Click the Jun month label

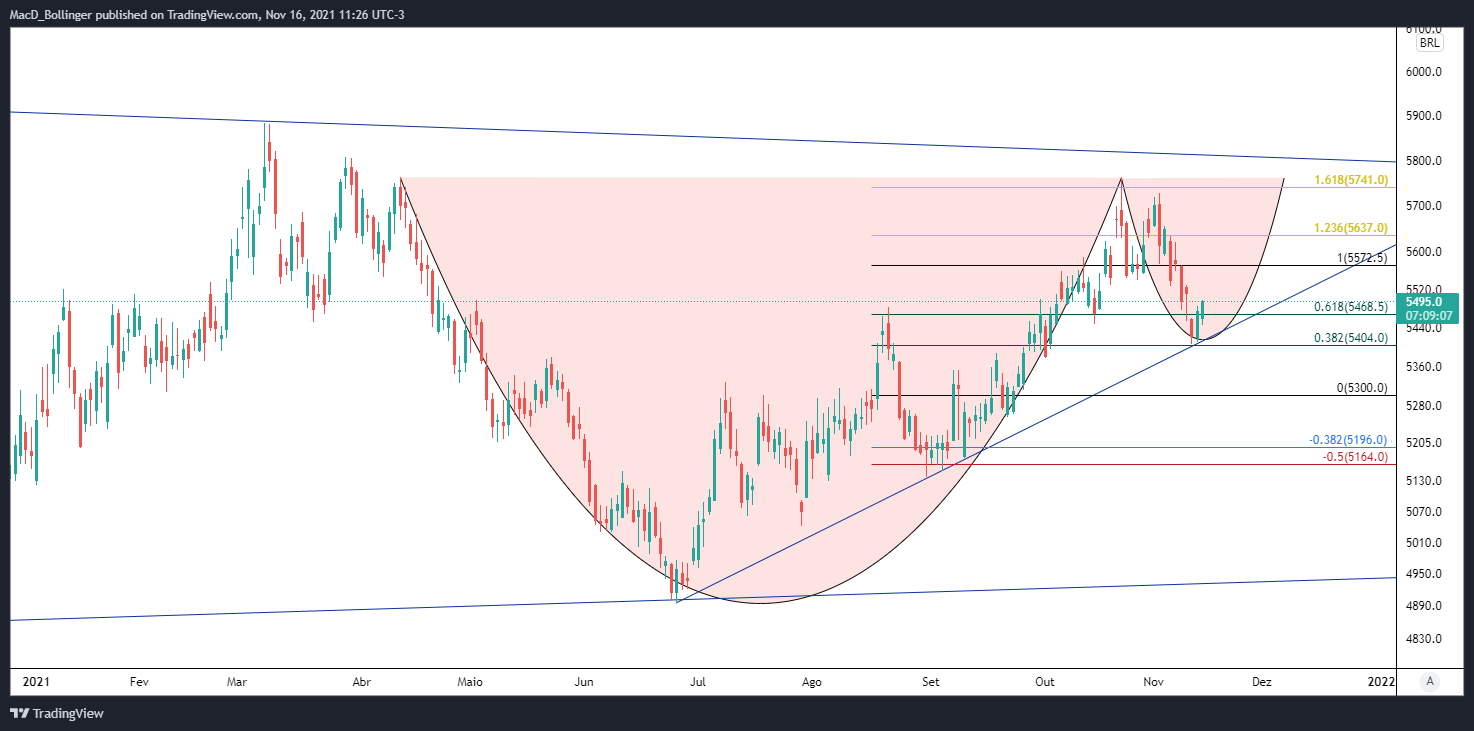[x=584, y=682]
